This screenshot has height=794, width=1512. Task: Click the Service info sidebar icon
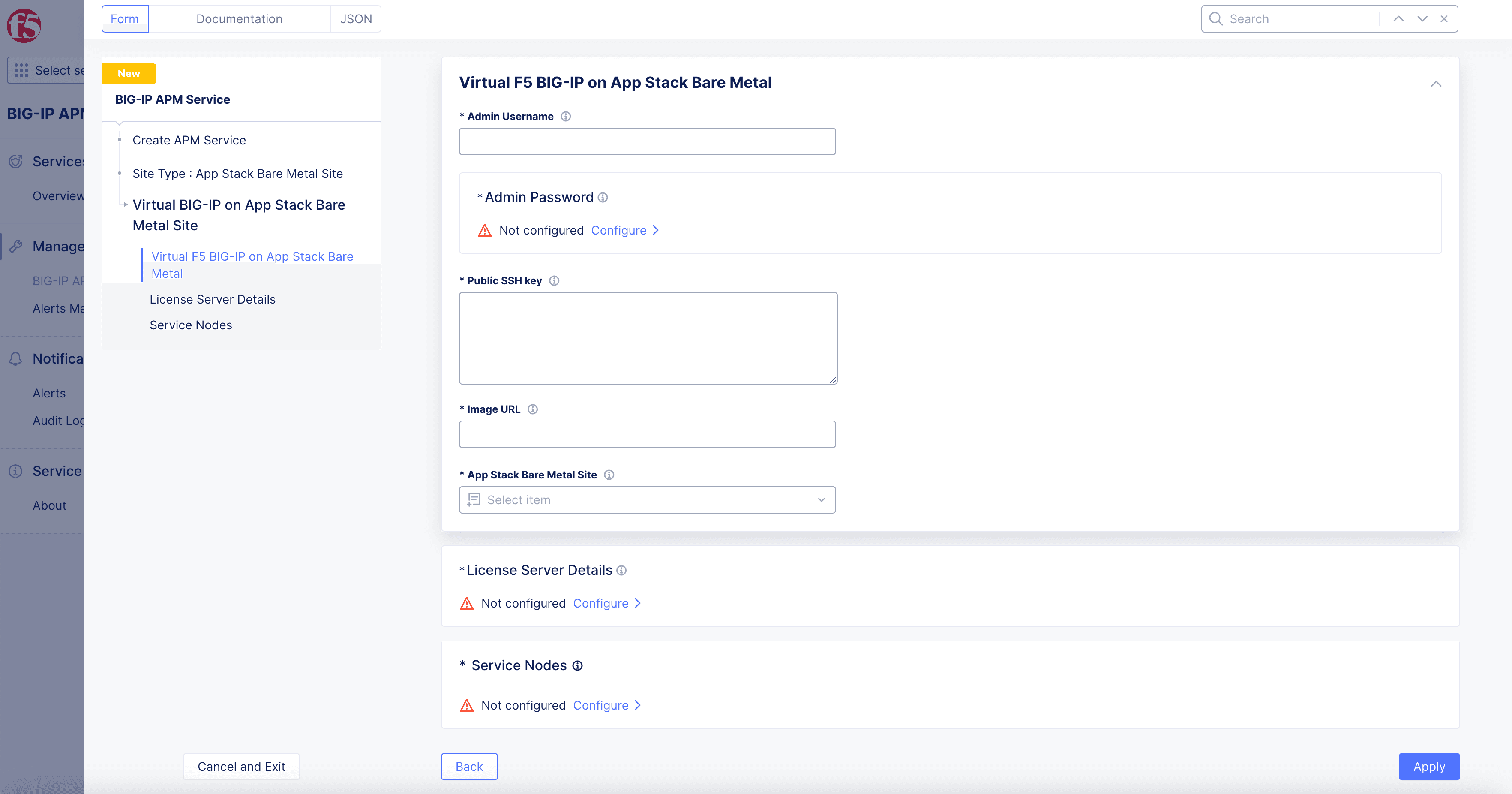pos(16,471)
